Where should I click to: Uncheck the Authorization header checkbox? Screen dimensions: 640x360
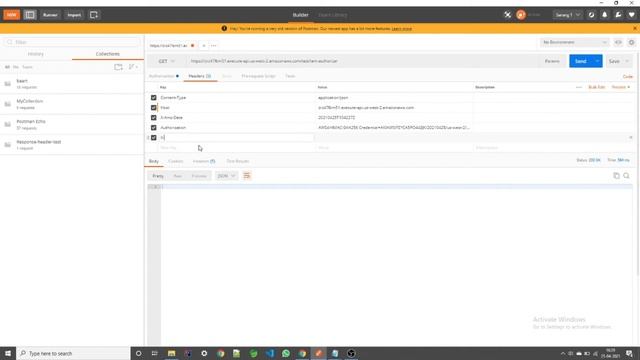click(153, 128)
